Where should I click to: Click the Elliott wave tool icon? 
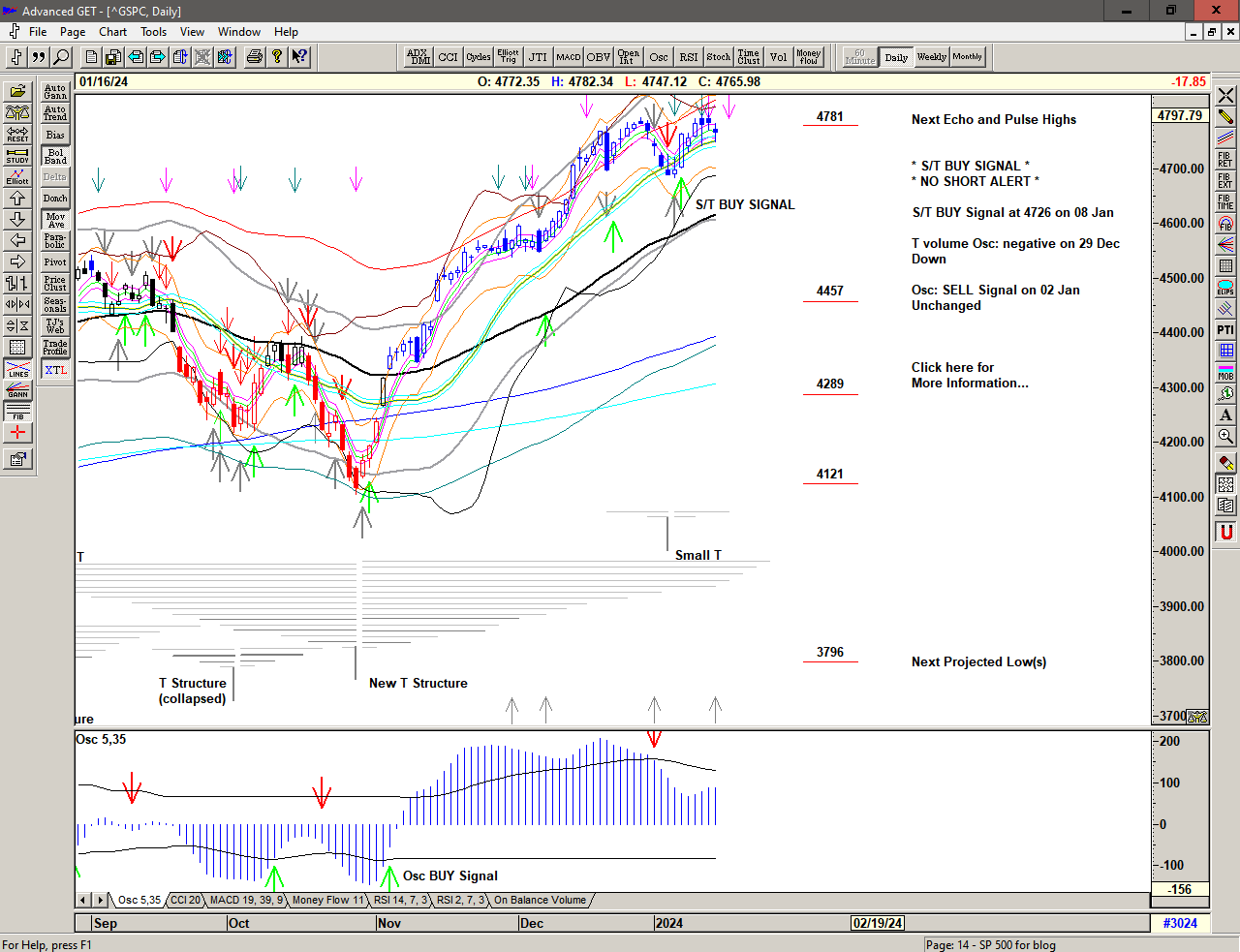coord(17,176)
